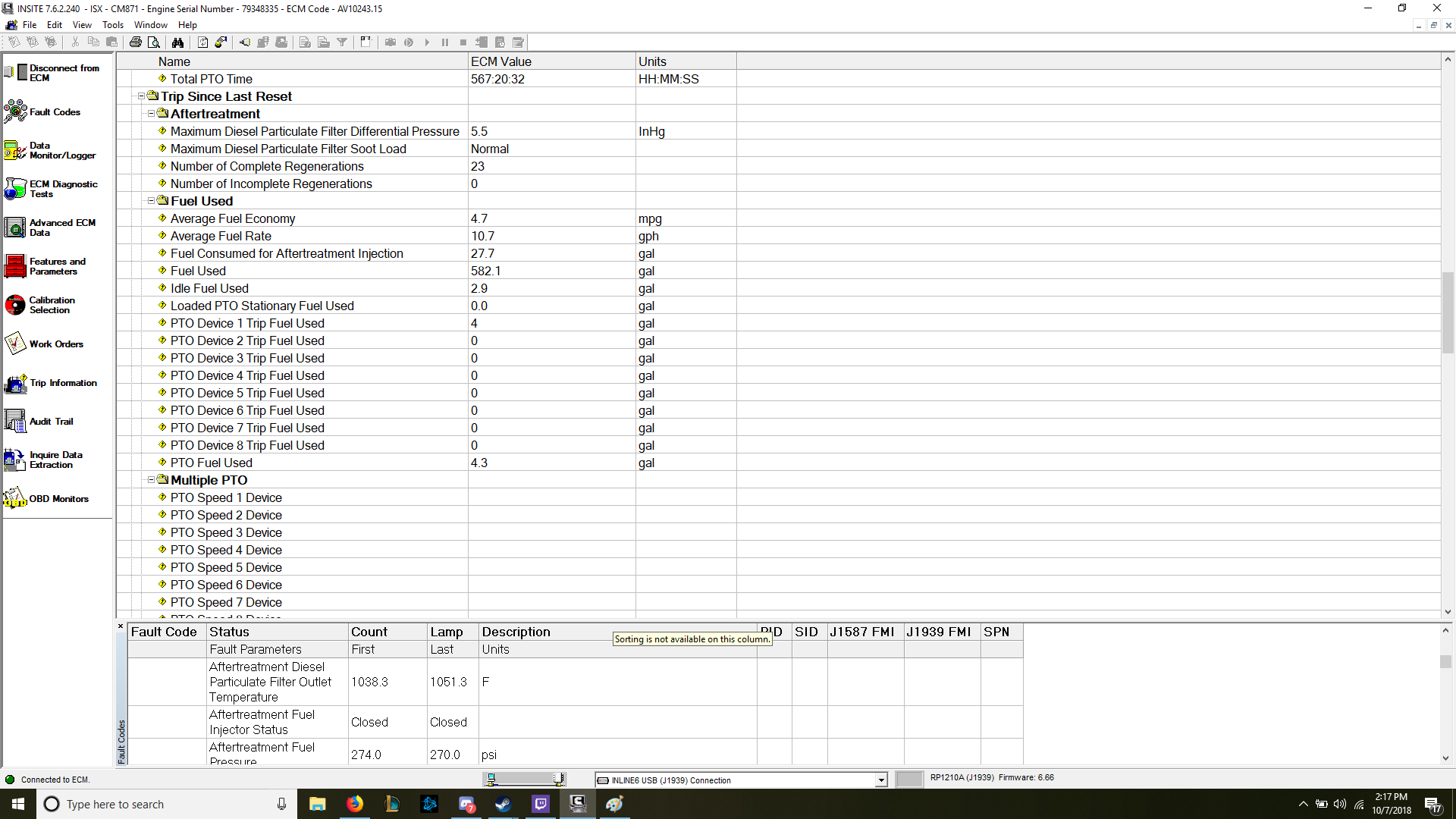Click the Stop toolbar button
This screenshot has height=819, width=1456.
463,42
